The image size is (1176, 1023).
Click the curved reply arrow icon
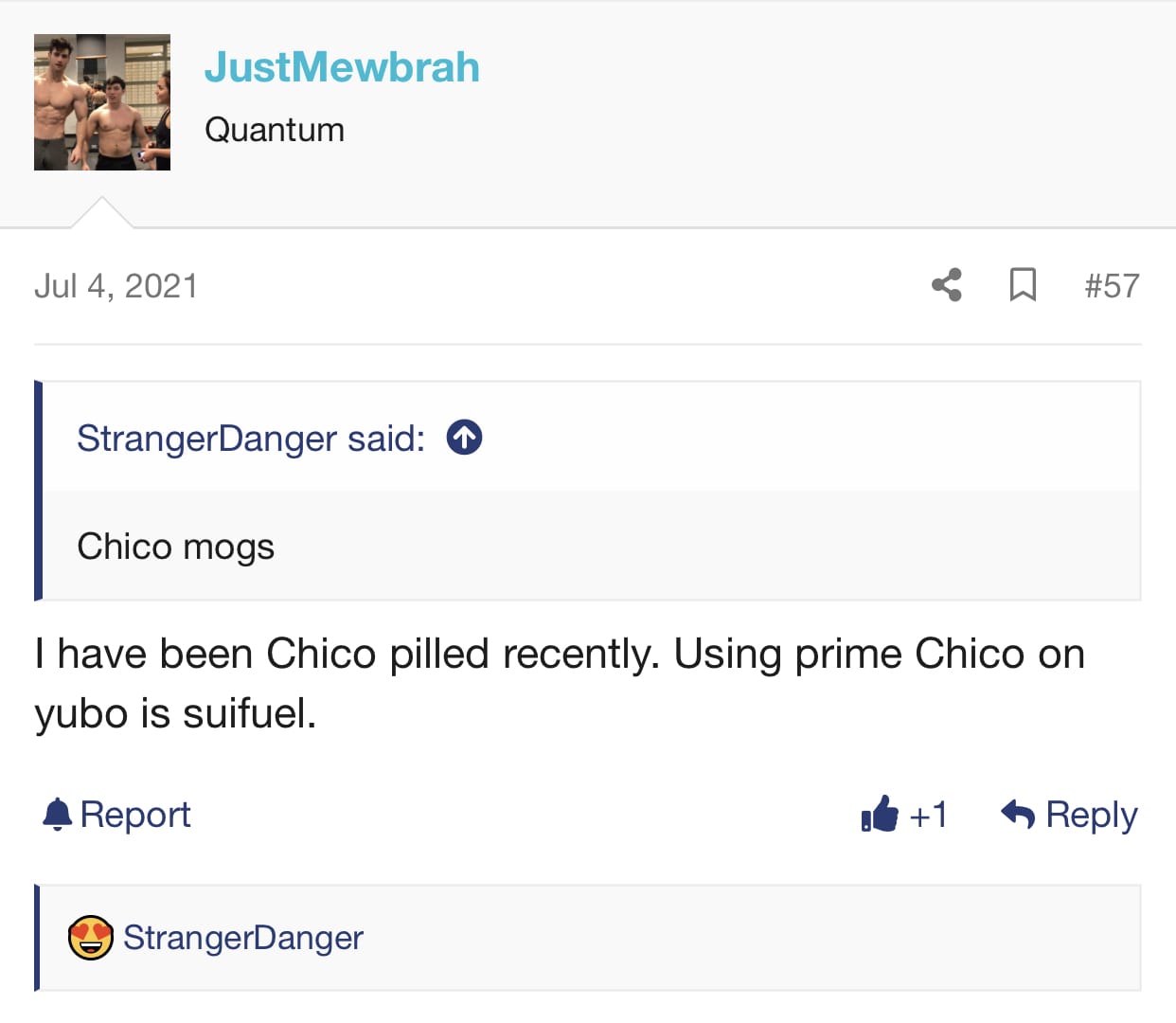(1018, 814)
